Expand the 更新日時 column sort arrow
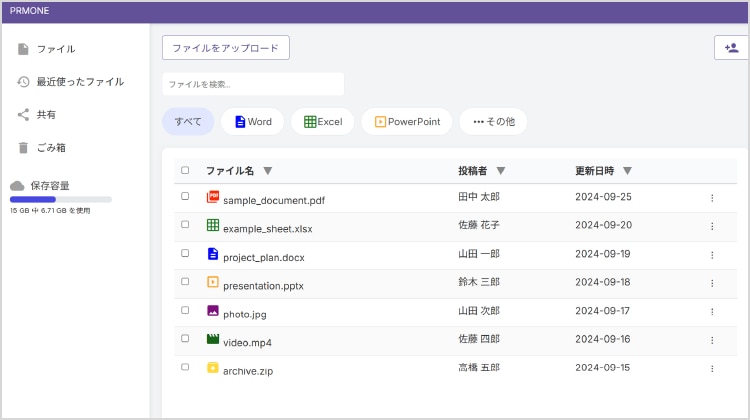The height and width of the screenshot is (420, 750). point(627,170)
